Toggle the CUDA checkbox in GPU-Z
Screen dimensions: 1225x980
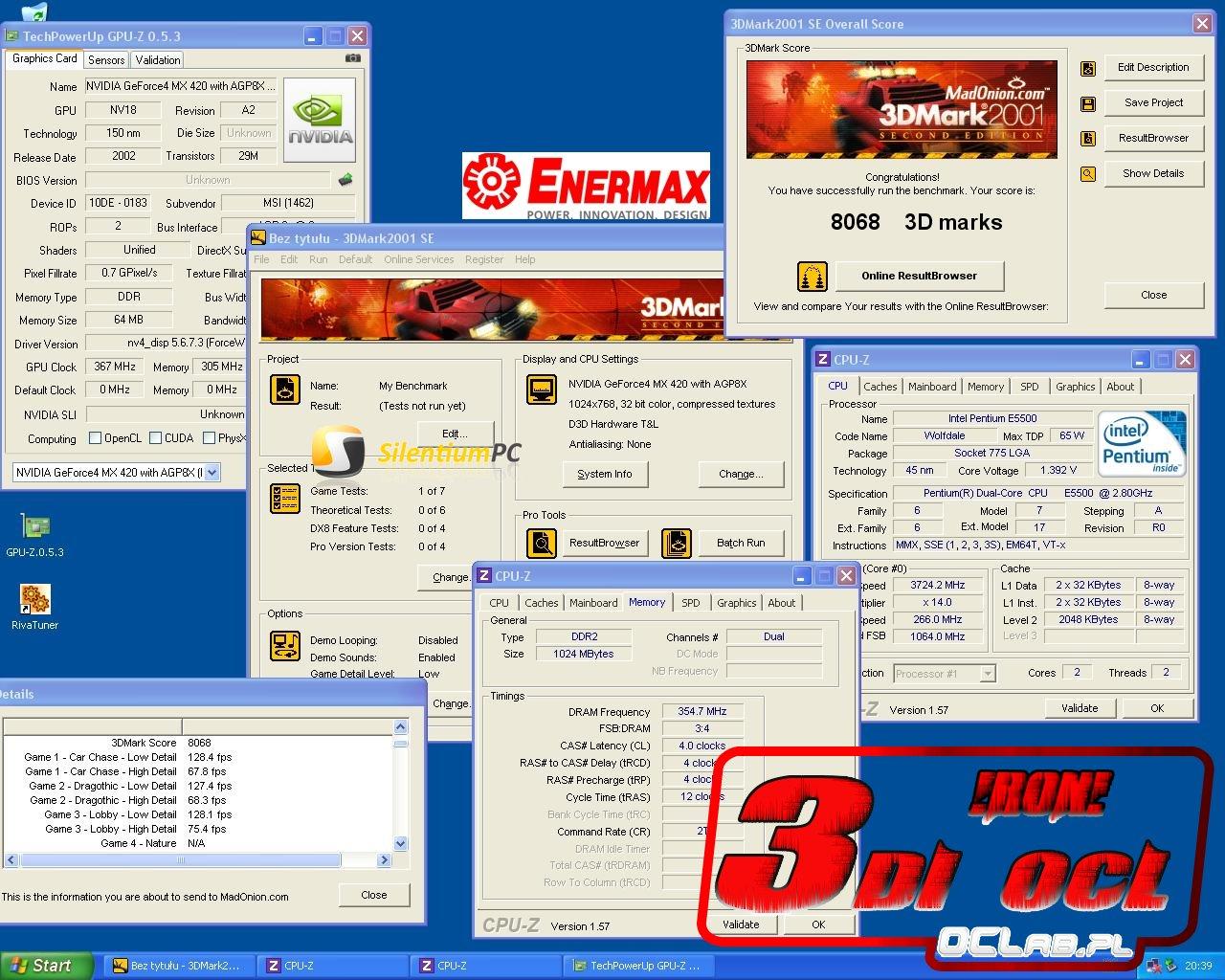pos(155,438)
